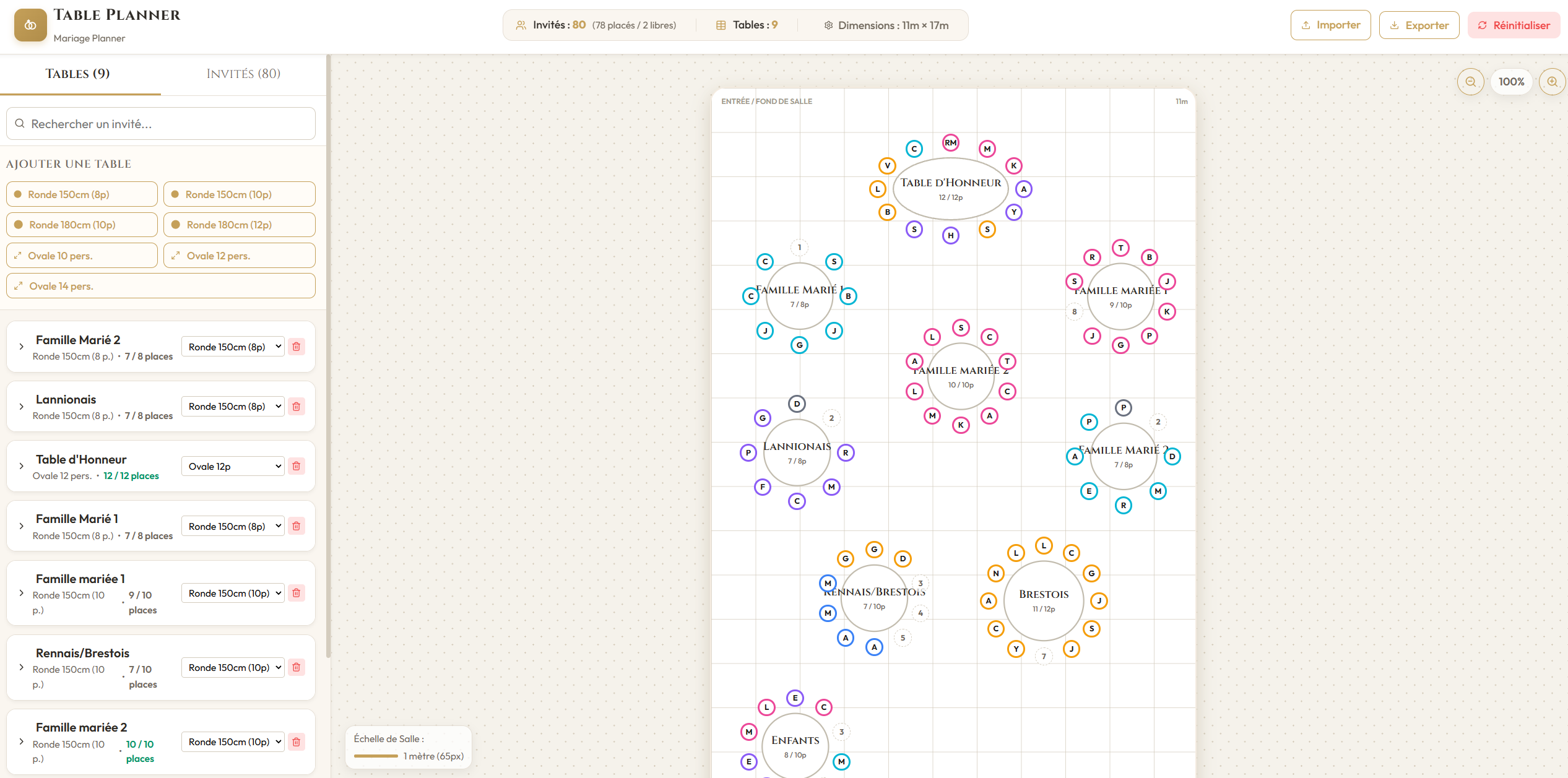Open type dropdown for Lannionais table
The image size is (1568, 778).
(233, 407)
